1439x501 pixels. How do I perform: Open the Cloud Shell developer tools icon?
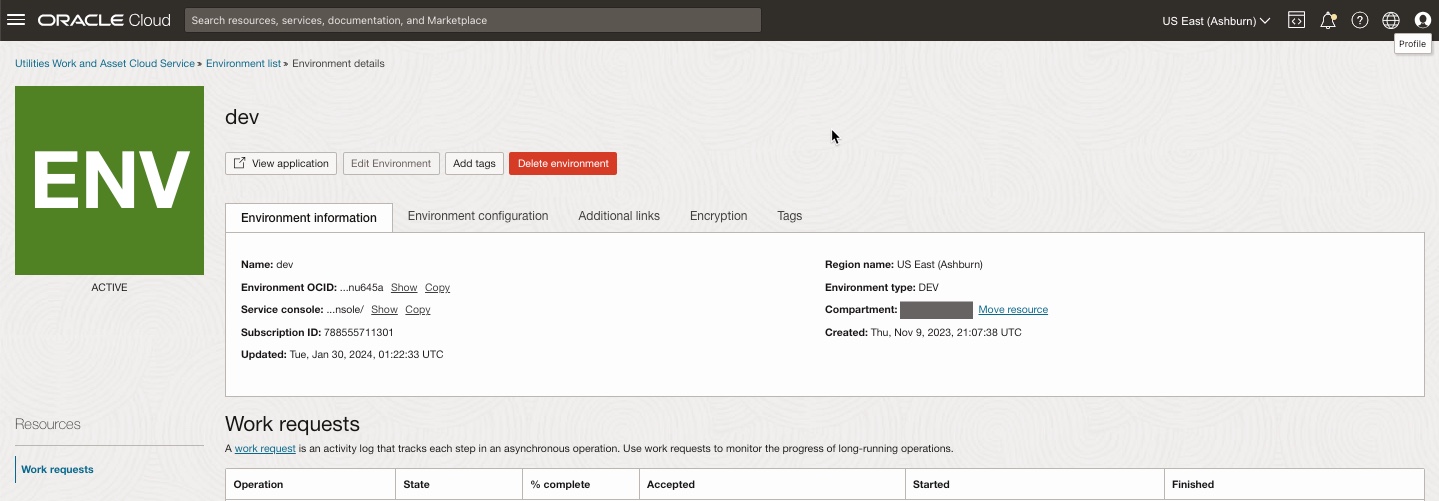click(x=1296, y=20)
